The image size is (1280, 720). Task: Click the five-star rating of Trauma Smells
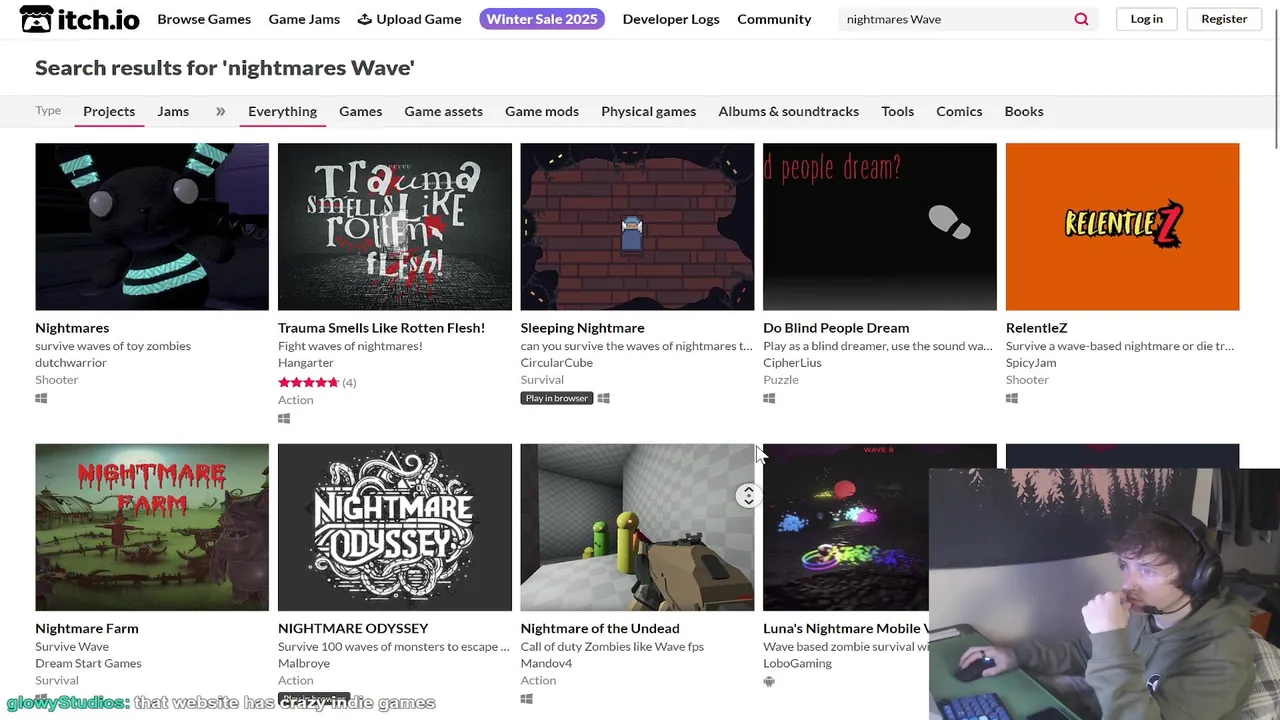pyautogui.click(x=308, y=382)
